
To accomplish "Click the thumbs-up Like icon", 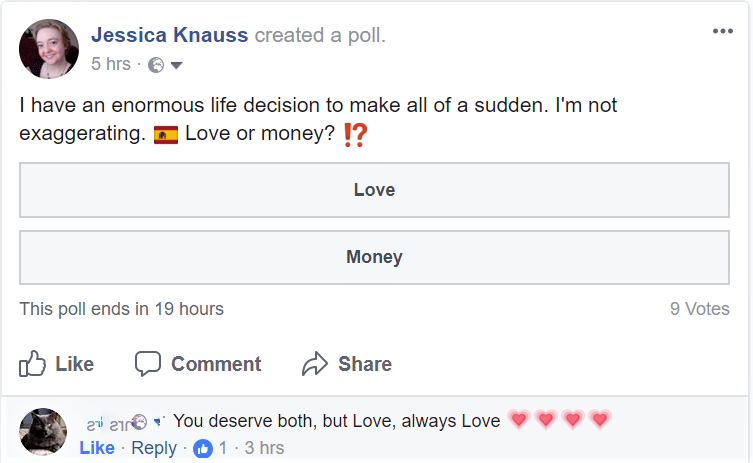I will click(33, 363).
